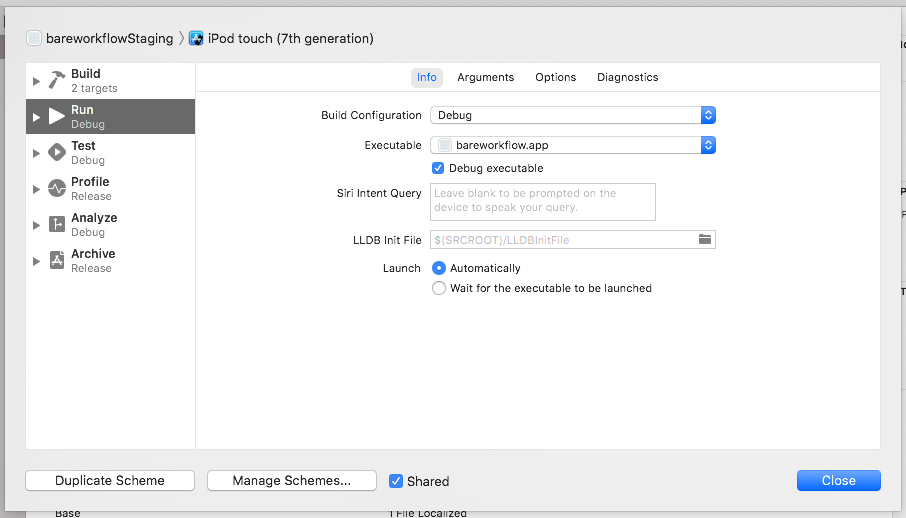Select Launch Automatically radio button
Viewport: 906px width, 518px height.
pyautogui.click(x=439, y=268)
